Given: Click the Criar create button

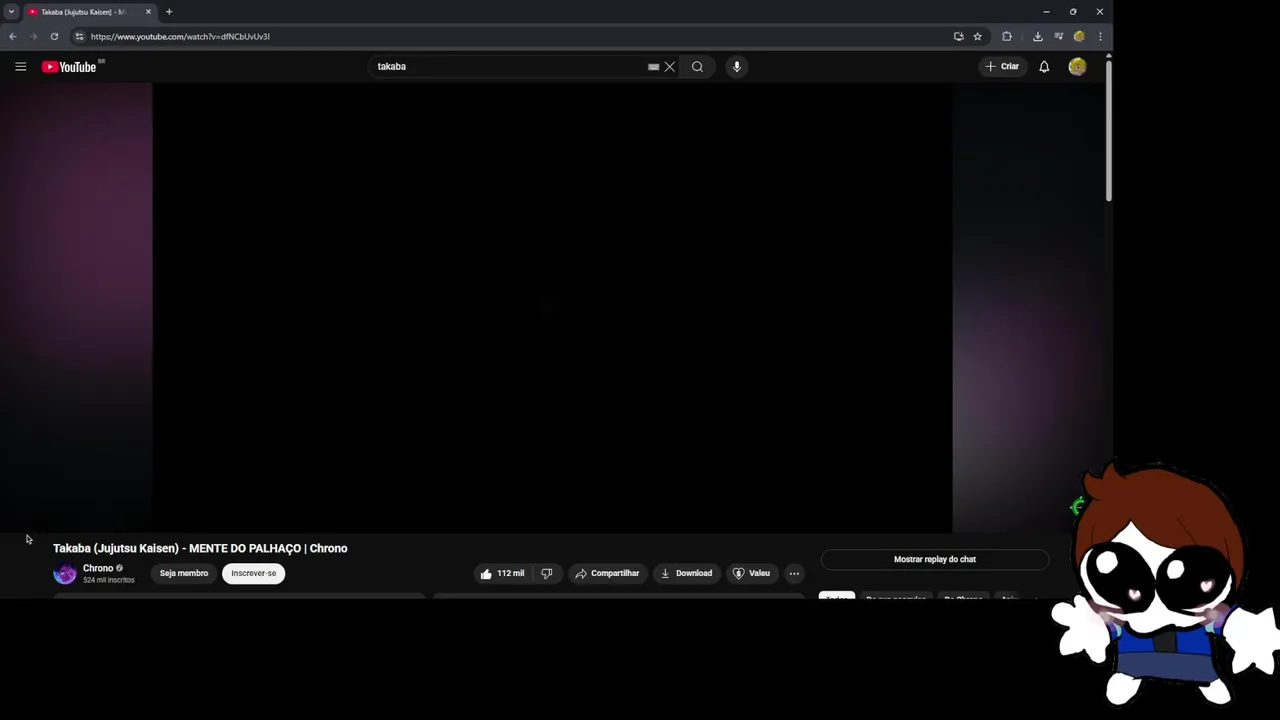Looking at the screenshot, I should pos(1002,67).
